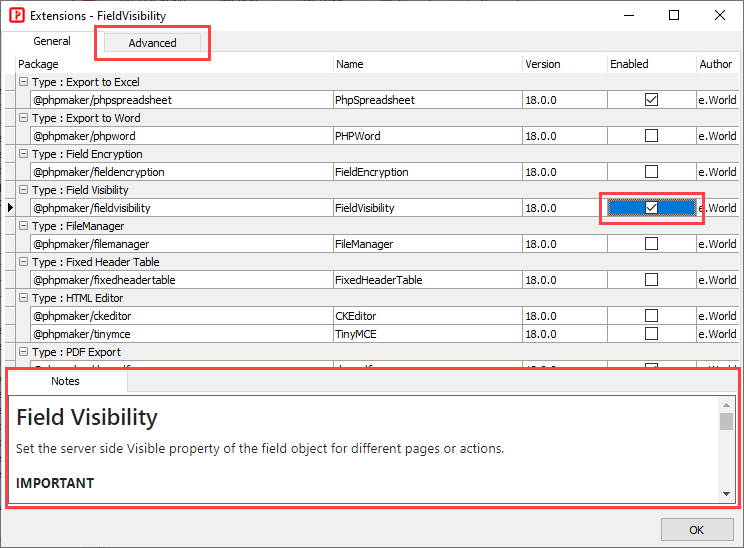Click the Notes scrollbar down arrow
This screenshot has width=744, height=548.
pyautogui.click(x=726, y=493)
